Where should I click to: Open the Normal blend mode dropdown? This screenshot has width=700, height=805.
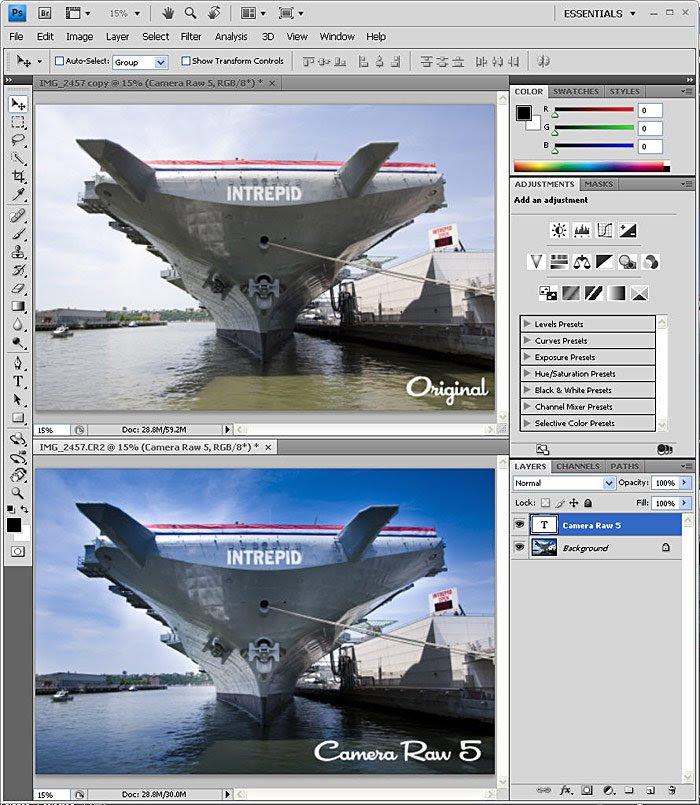564,483
